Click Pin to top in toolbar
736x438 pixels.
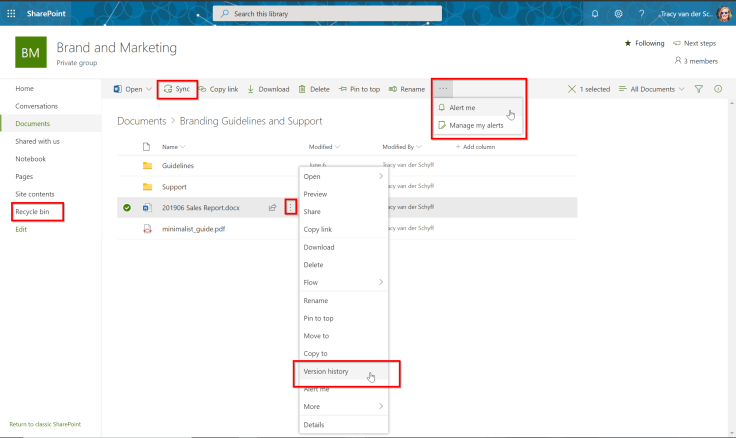click(x=358, y=89)
